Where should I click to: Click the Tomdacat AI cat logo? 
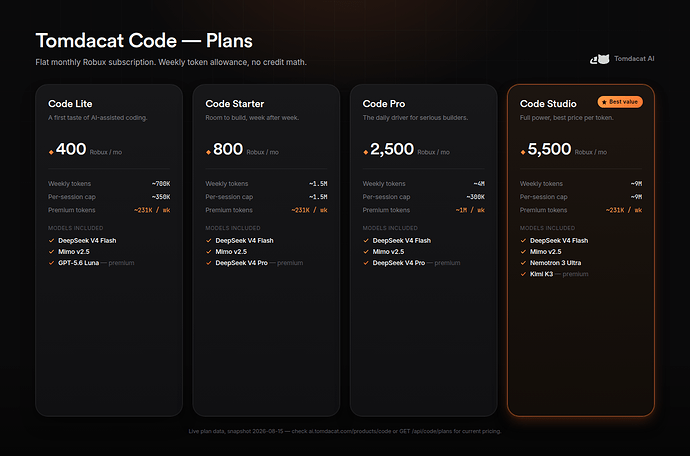point(600,59)
